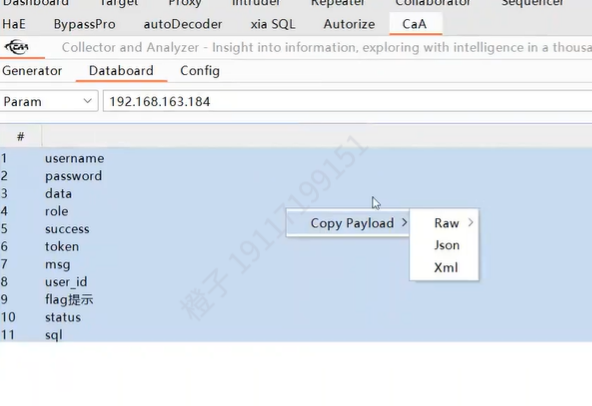Select the username row
The height and width of the screenshot is (406, 592).
tap(296, 158)
